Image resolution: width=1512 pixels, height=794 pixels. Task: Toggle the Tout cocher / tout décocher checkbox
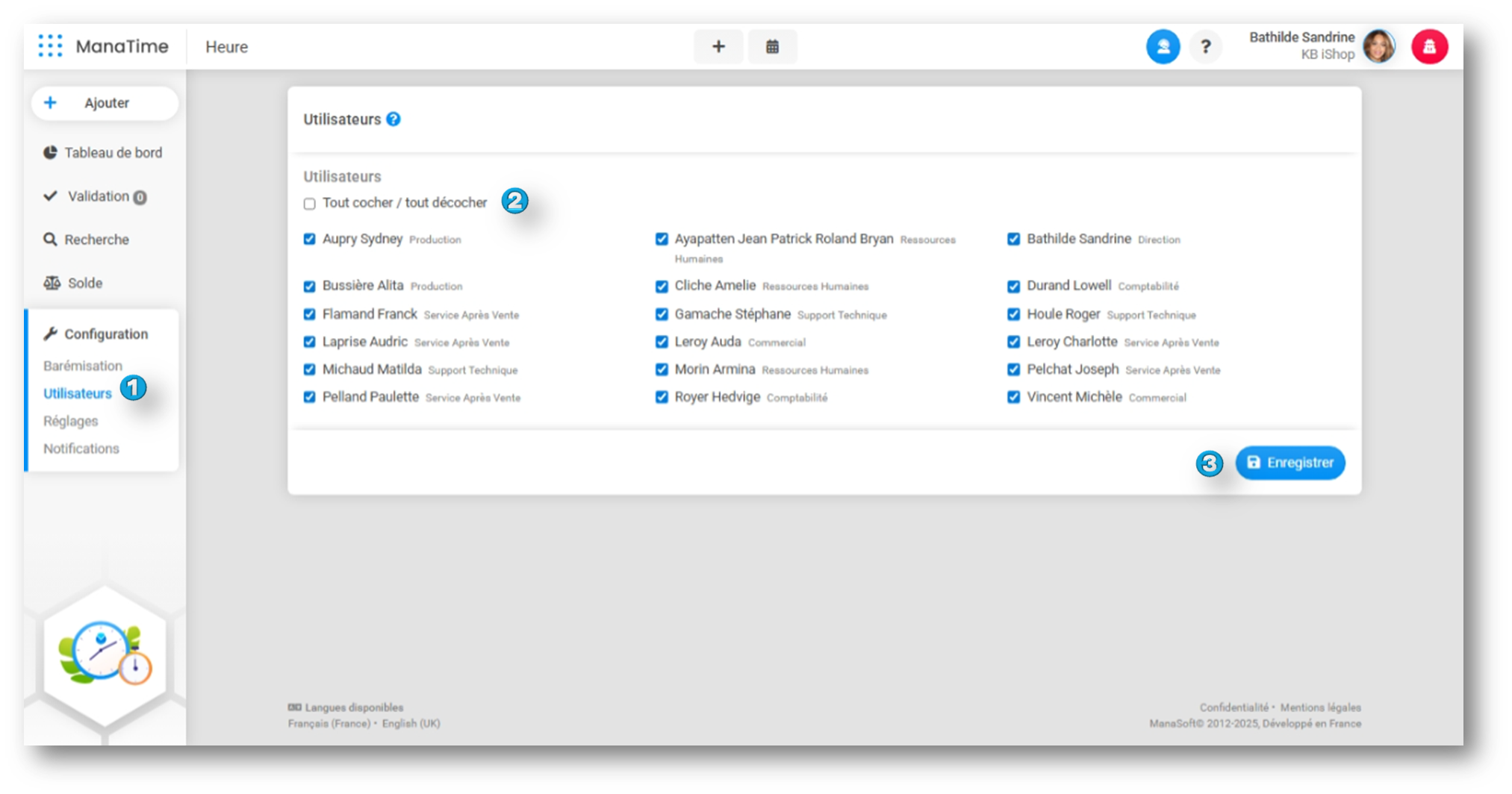(x=310, y=204)
